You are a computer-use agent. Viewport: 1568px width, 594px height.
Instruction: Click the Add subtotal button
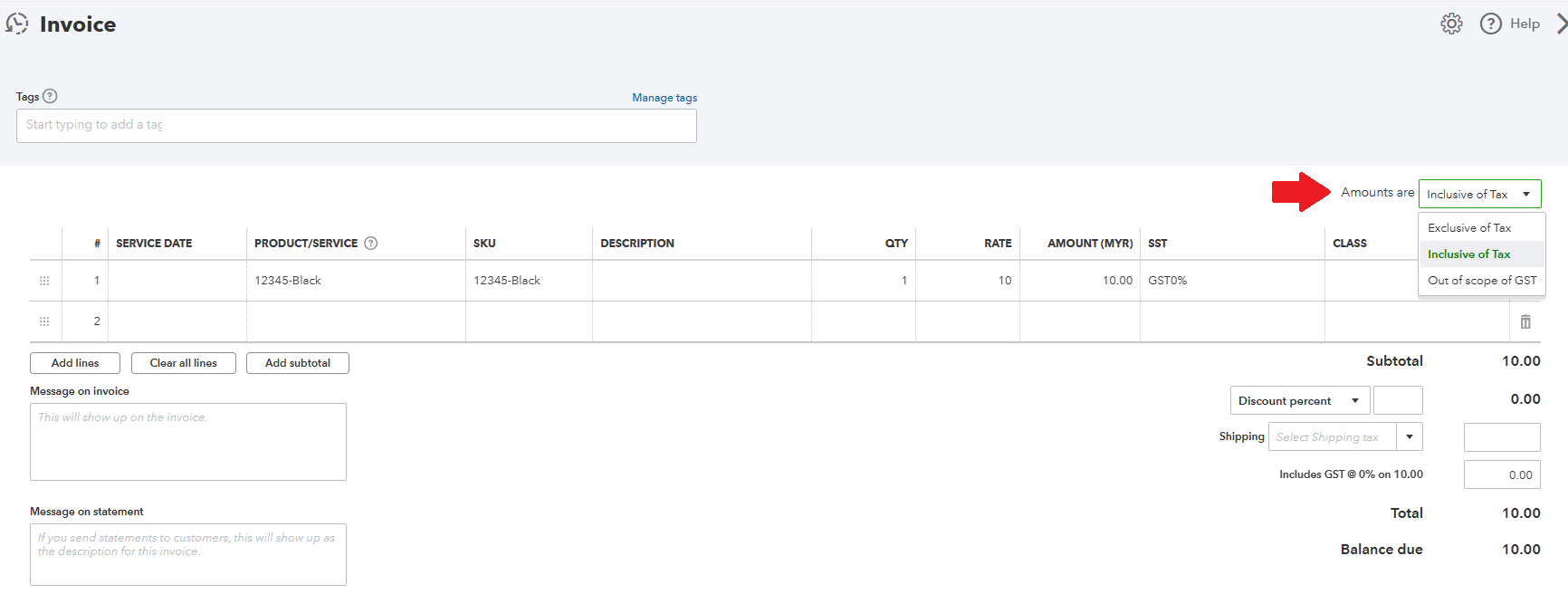[x=297, y=363]
